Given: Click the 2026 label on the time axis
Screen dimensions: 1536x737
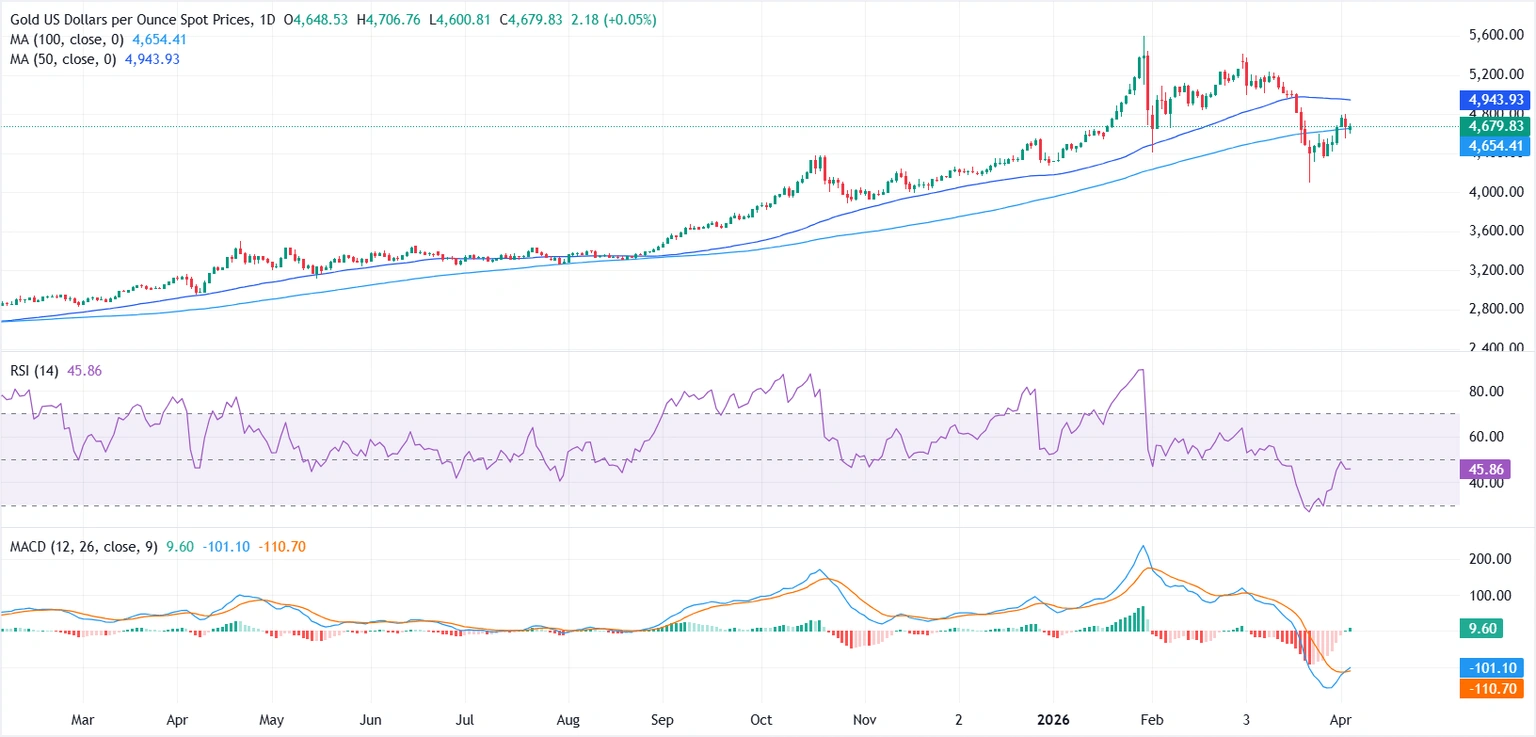Looking at the screenshot, I should tap(1053, 719).
